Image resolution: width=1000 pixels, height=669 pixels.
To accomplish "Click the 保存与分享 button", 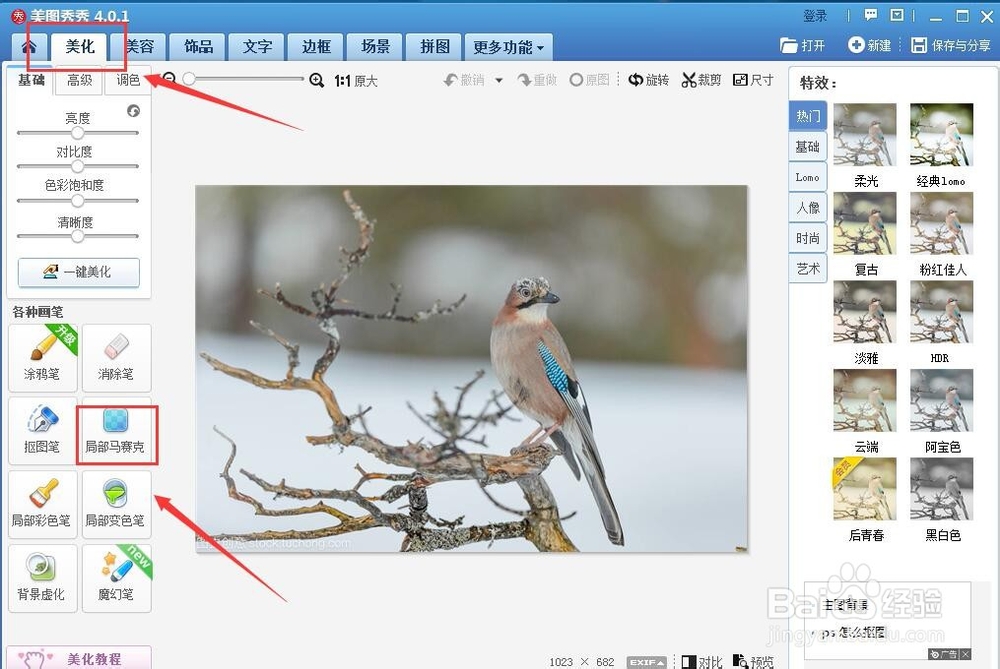I will [x=950, y=45].
